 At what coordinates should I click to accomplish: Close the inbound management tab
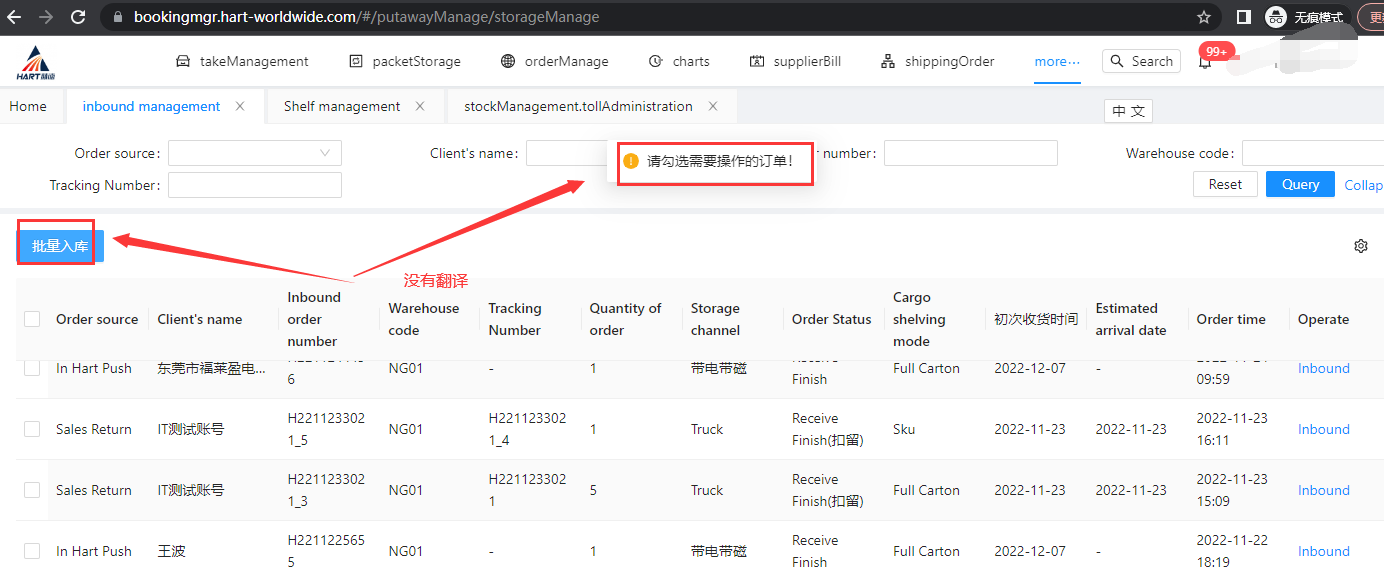pos(240,106)
